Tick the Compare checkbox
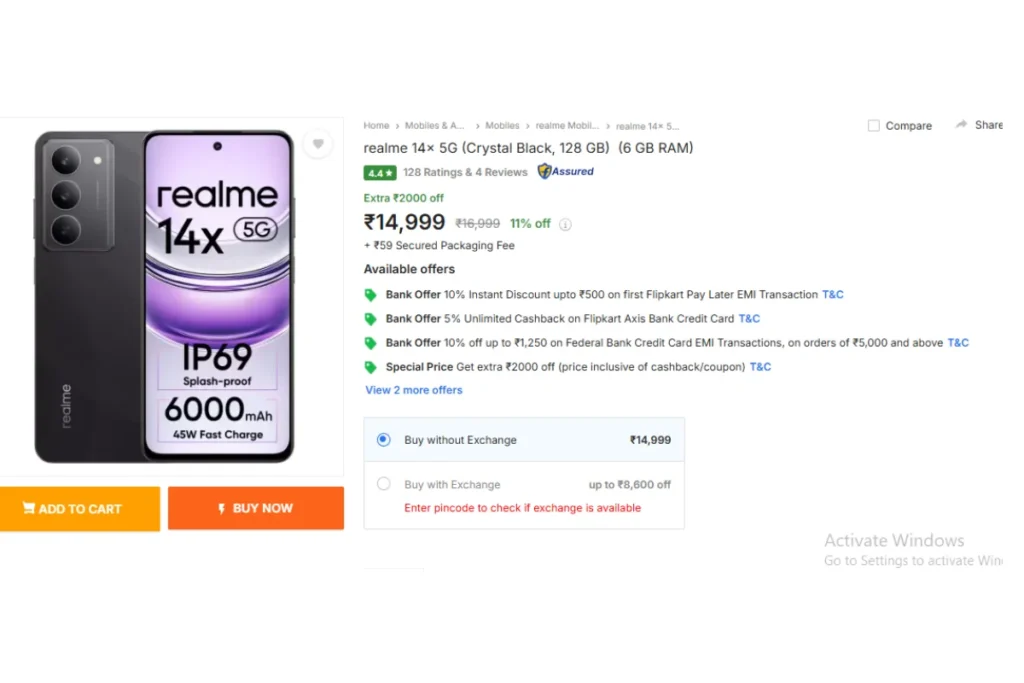The width and height of the screenshot is (1024, 683). pyautogui.click(x=873, y=125)
